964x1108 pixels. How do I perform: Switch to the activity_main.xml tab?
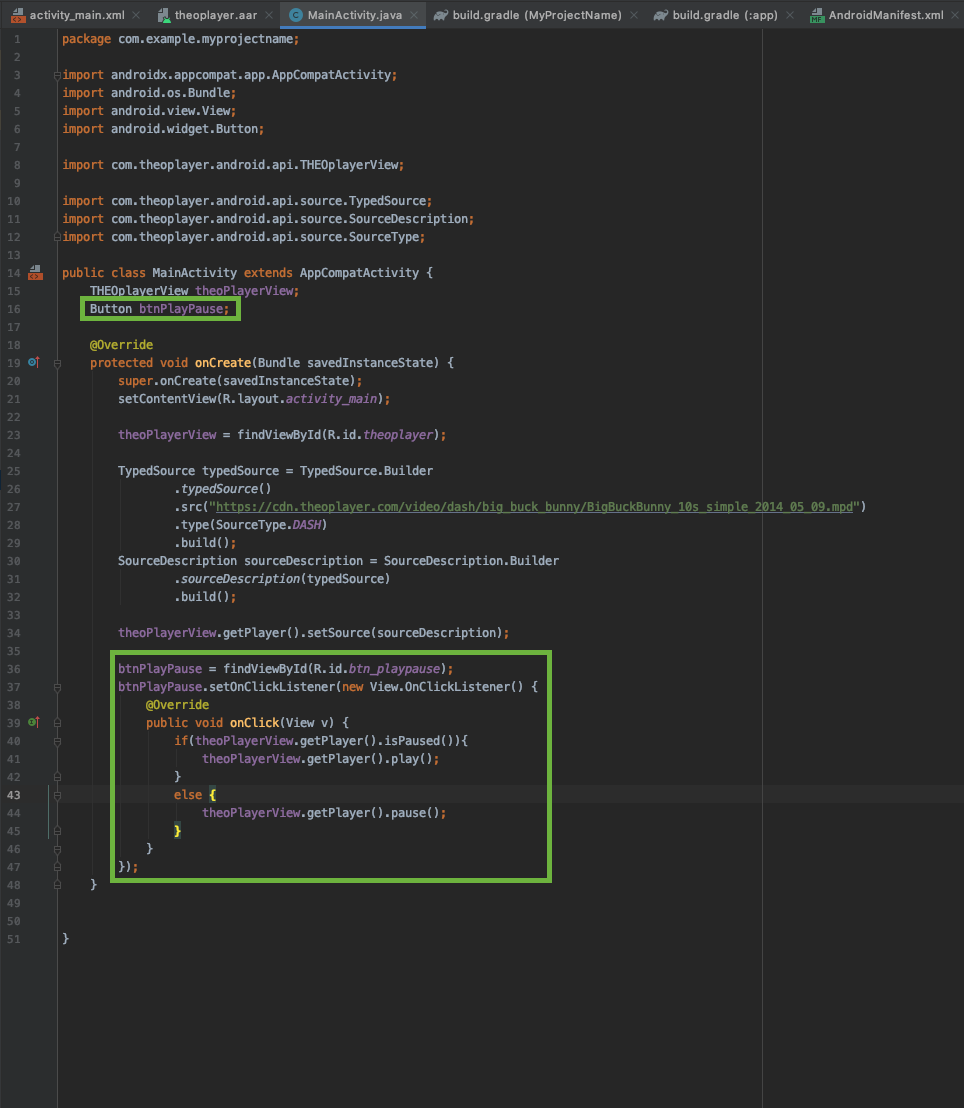[76, 16]
